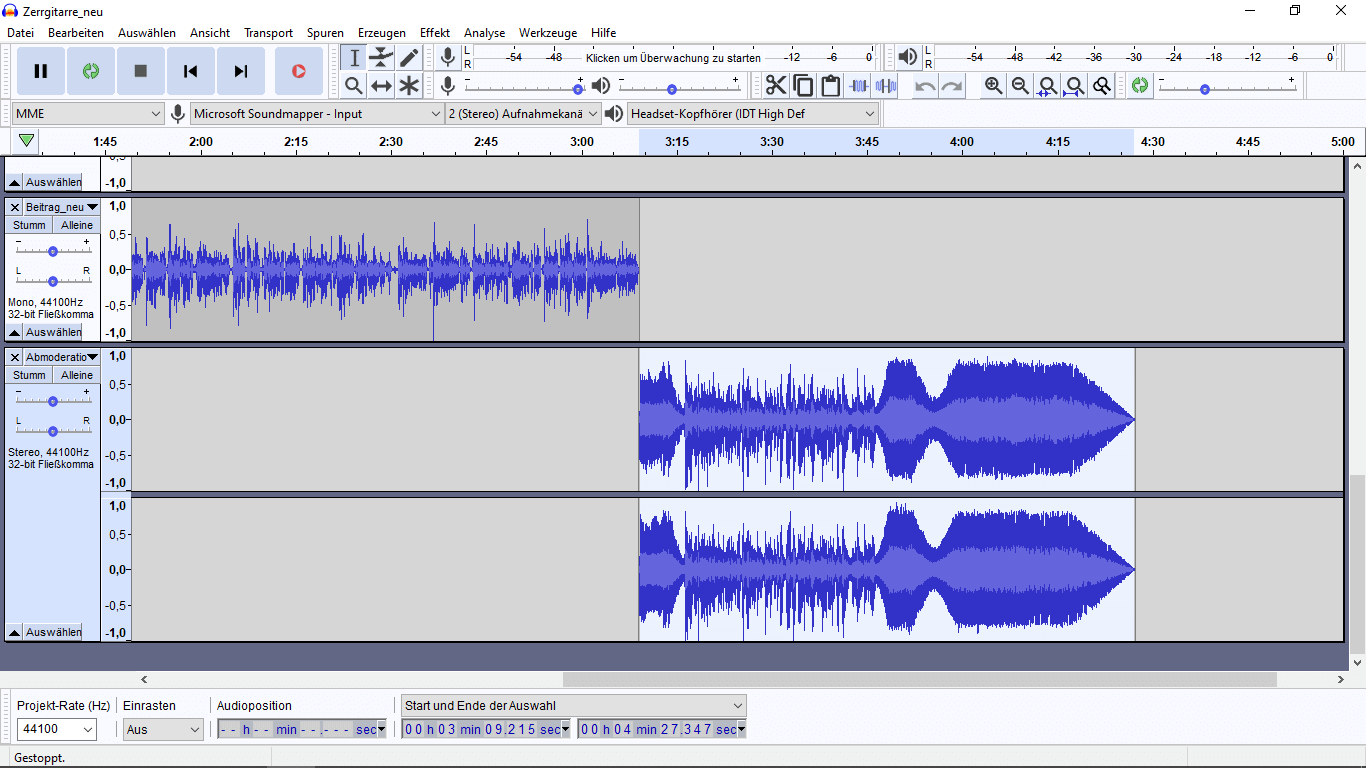The height and width of the screenshot is (768, 1366).
Task: Click the Zoom In magnifier icon
Action: (993, 86)
